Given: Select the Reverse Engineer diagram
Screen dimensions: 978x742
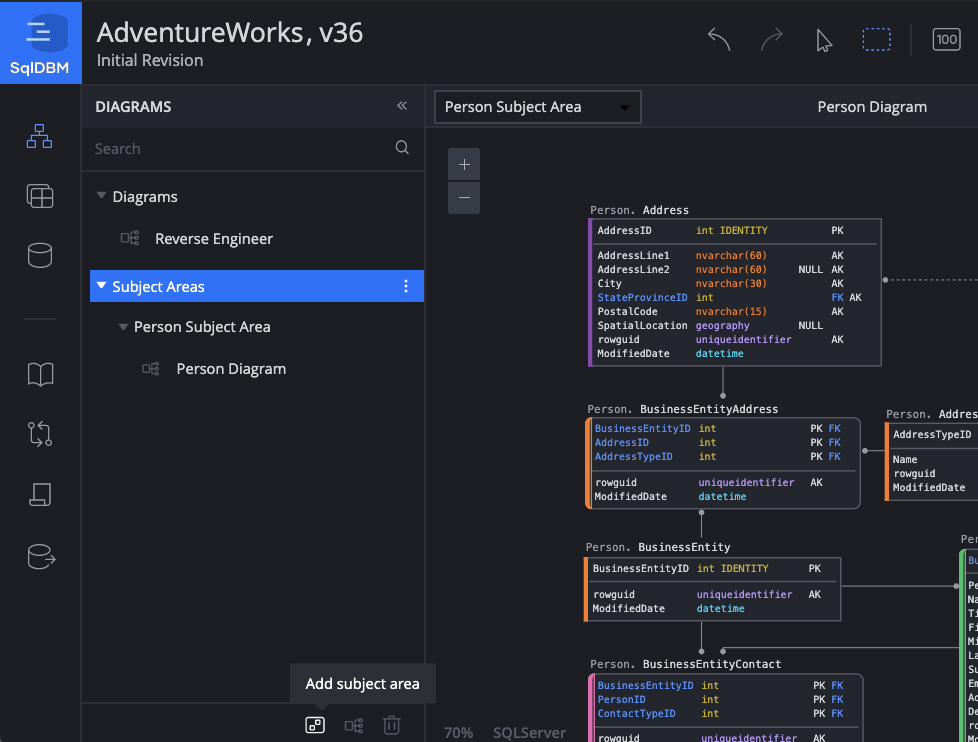Looking at the screenshot, I should click(213, 239).
